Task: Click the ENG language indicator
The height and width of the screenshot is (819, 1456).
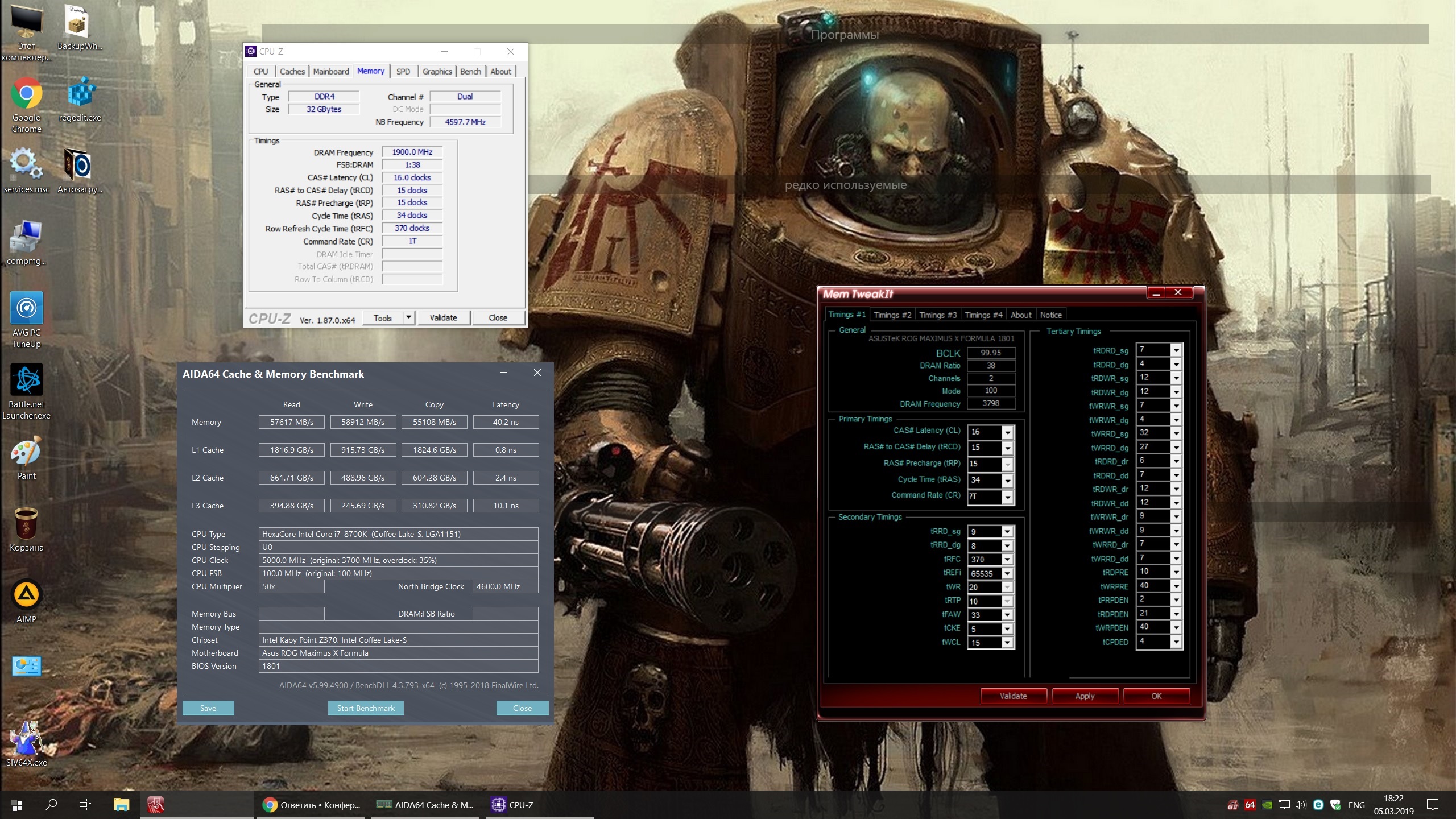Action: coord(1356,805)
